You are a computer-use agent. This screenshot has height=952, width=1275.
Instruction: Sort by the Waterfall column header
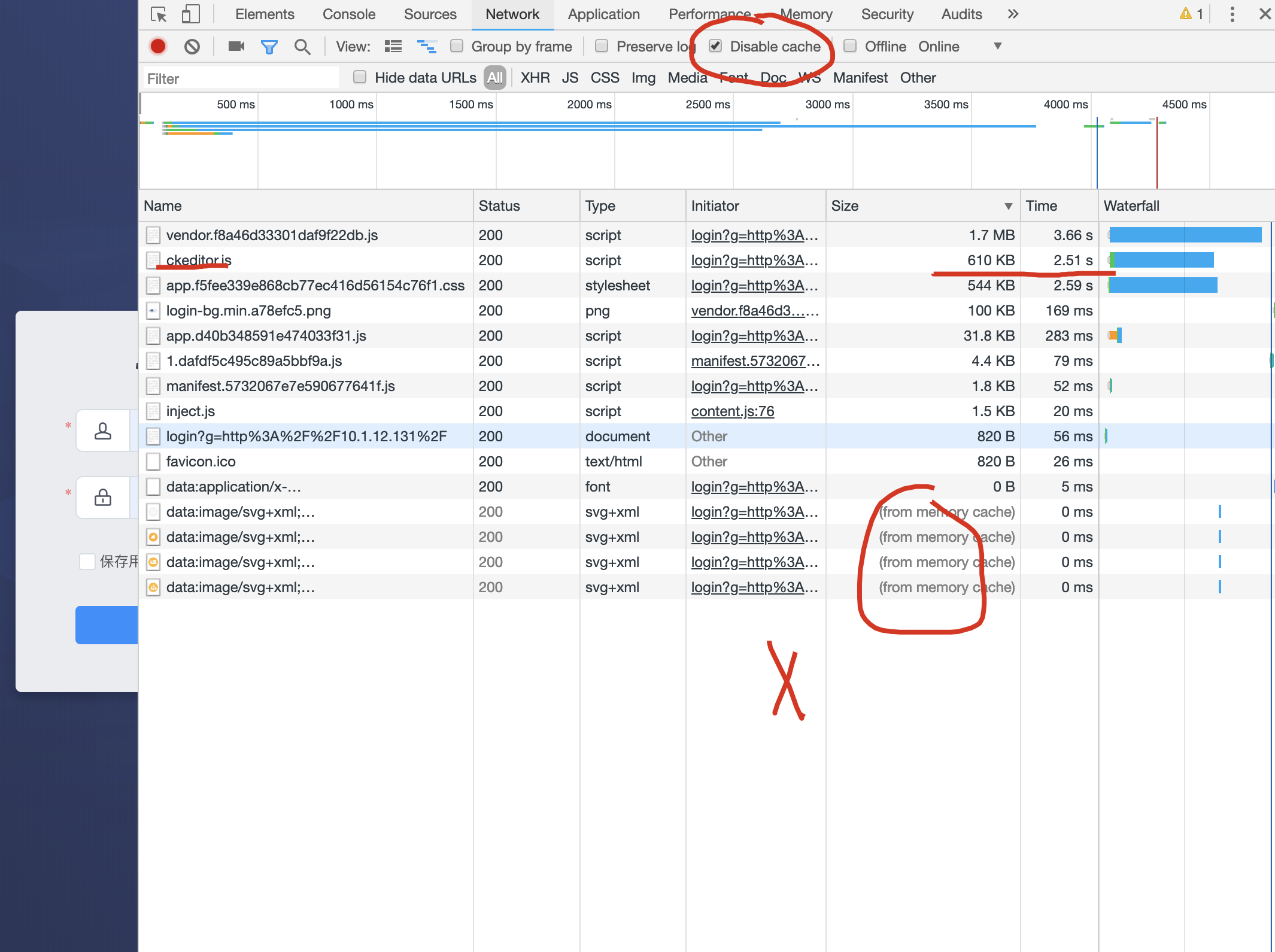1186,206
